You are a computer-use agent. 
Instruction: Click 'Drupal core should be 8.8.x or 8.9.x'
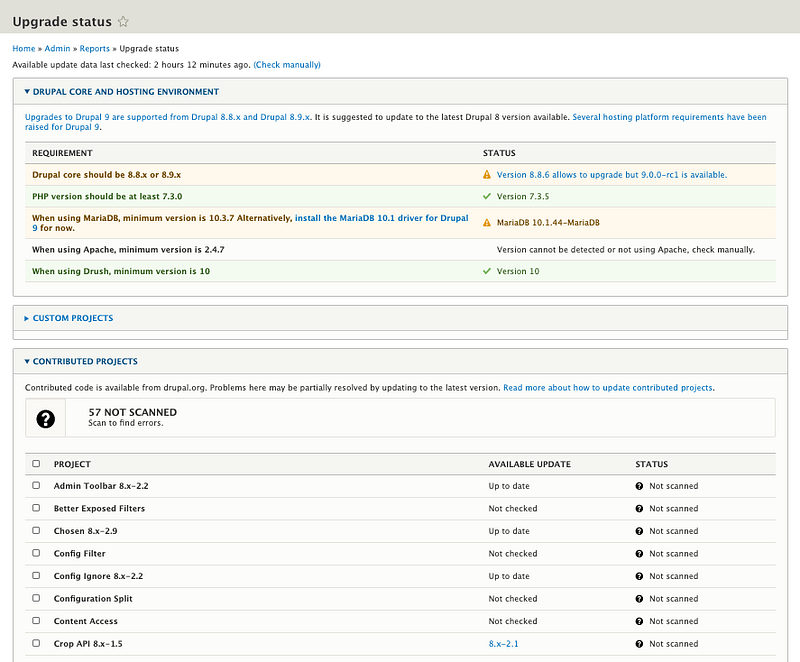pyautogui.click(x=107, y=175)
